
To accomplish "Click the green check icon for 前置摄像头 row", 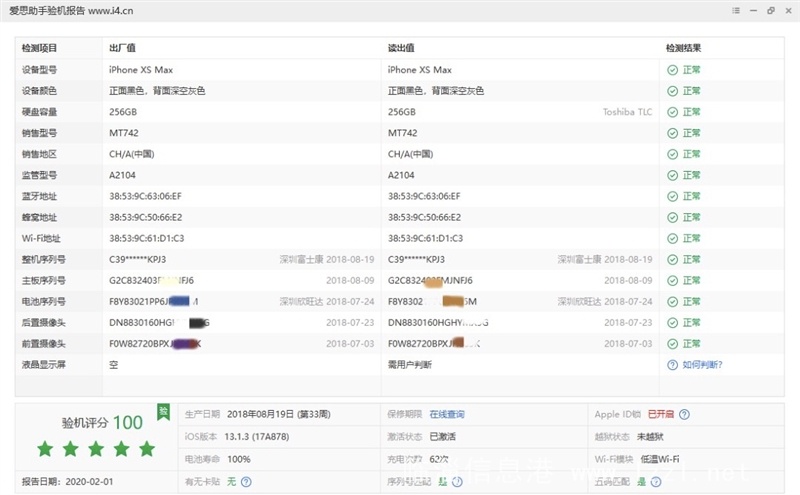I will [x=672, y=344].
